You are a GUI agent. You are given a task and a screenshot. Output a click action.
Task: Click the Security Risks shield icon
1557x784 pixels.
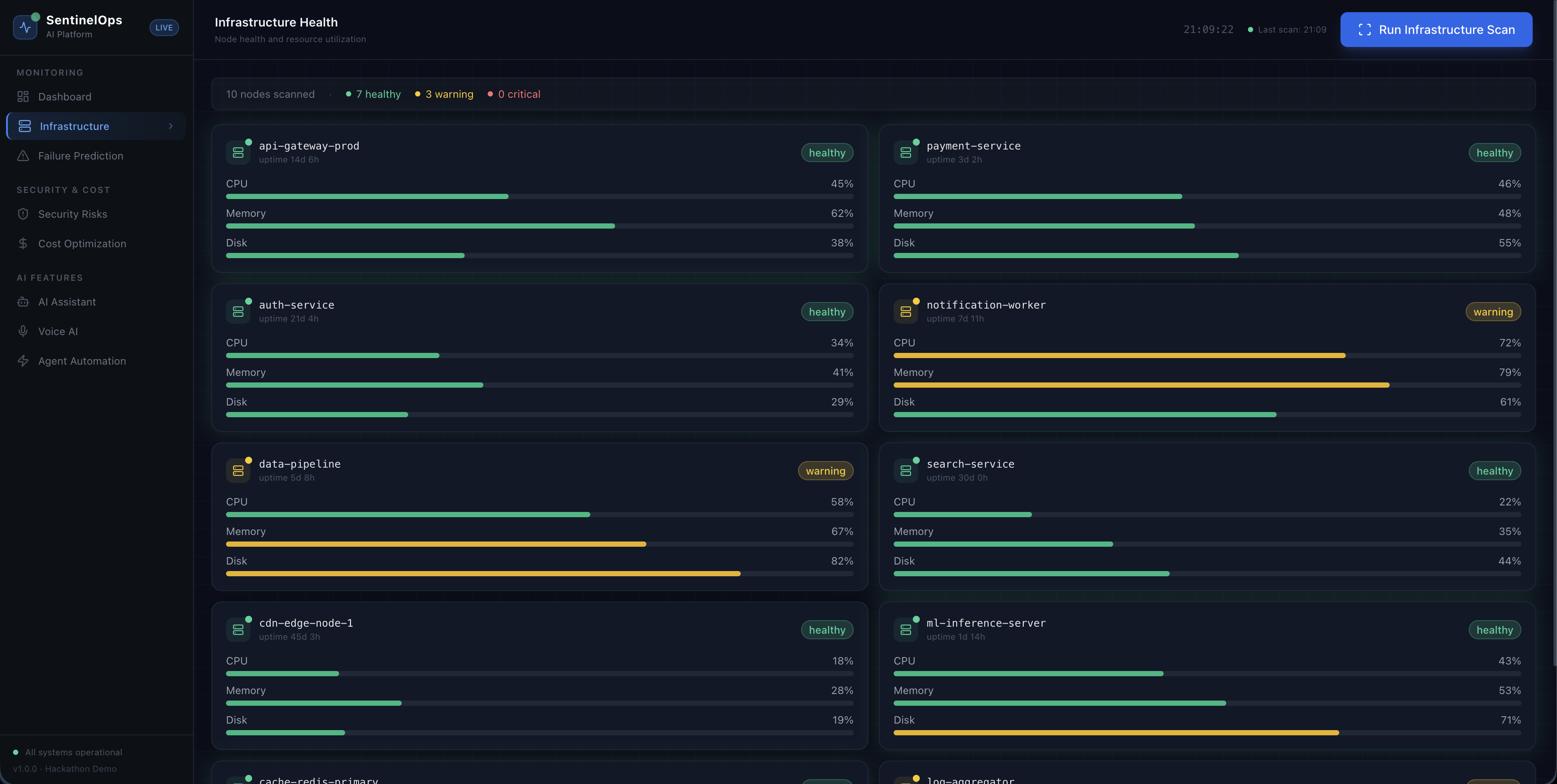click(23, 214)
